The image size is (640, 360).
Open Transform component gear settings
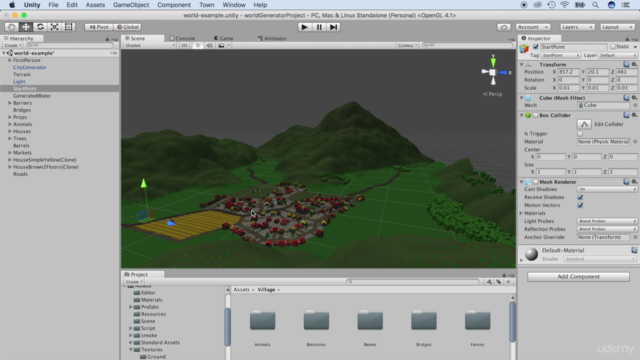634,64
